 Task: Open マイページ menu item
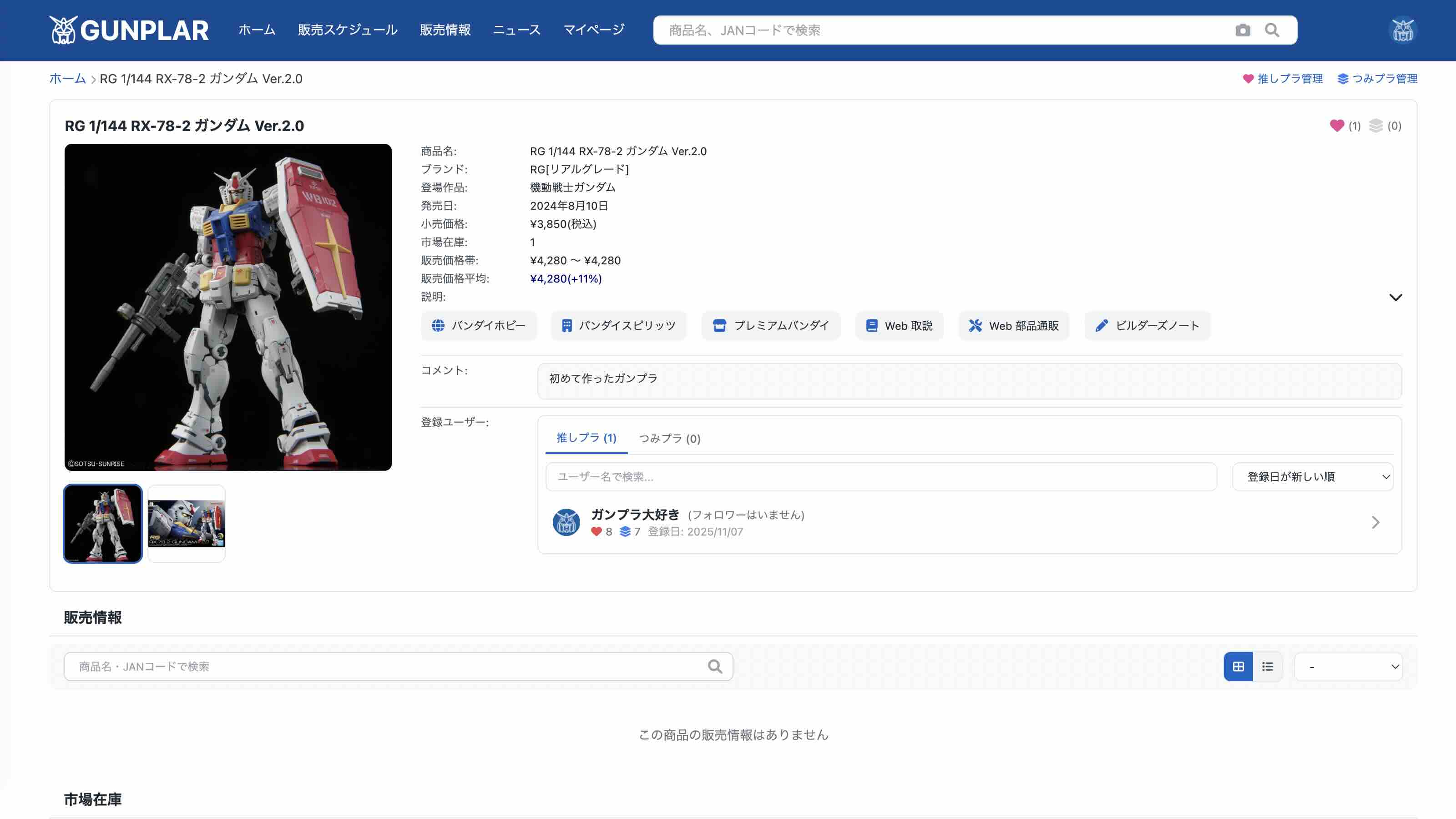(593, 30)
